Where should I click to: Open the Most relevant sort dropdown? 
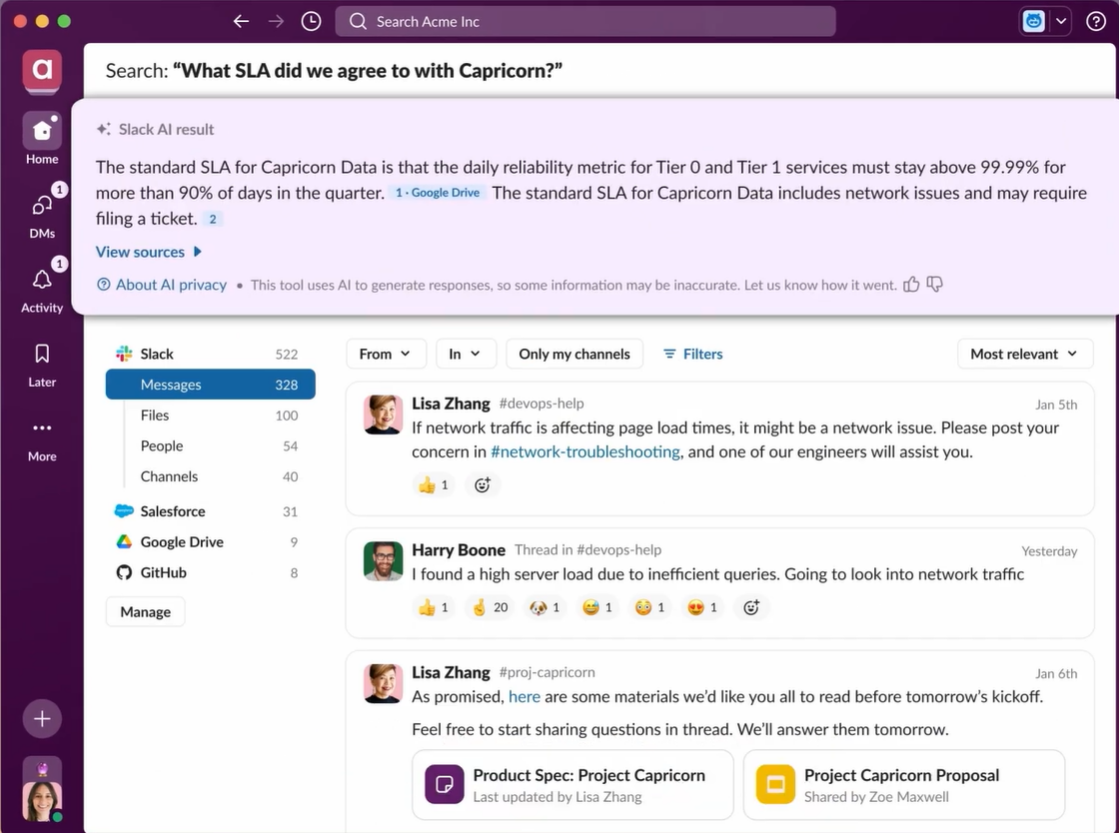(1025, 354)
